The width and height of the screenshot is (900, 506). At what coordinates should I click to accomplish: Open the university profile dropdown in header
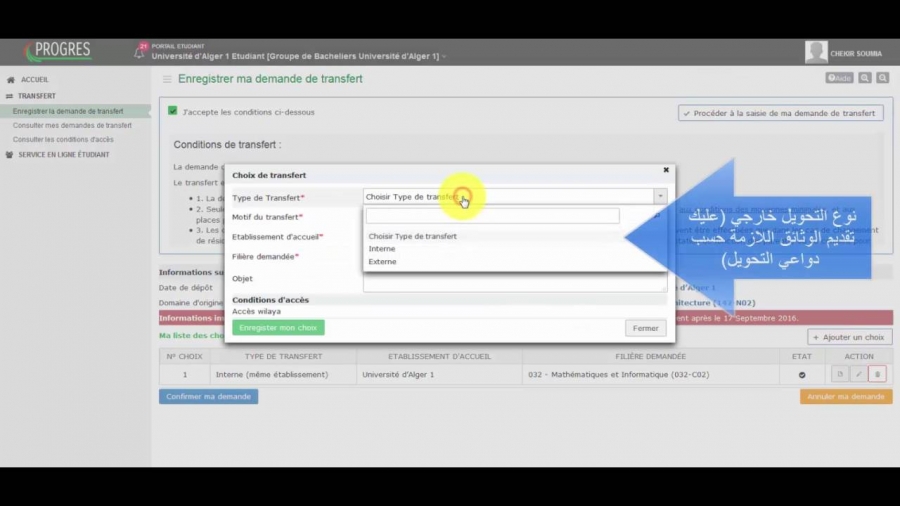[x=298, y=56]
